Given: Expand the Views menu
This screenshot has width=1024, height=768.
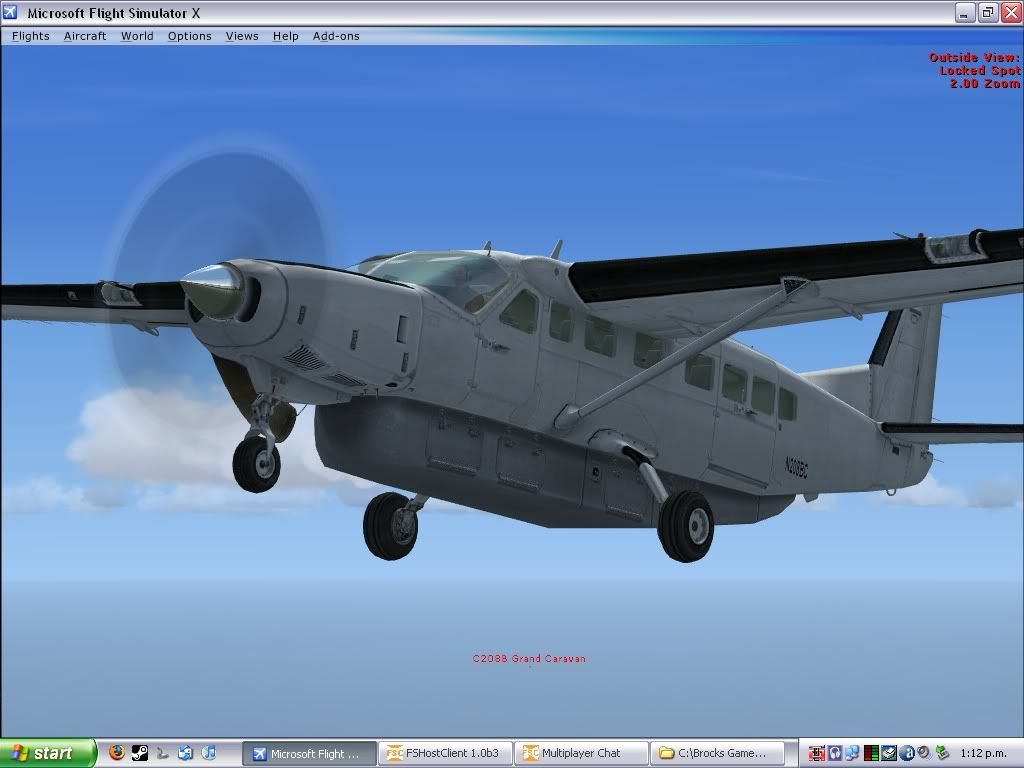Looking at the screenshot, I should click(242, 36).
